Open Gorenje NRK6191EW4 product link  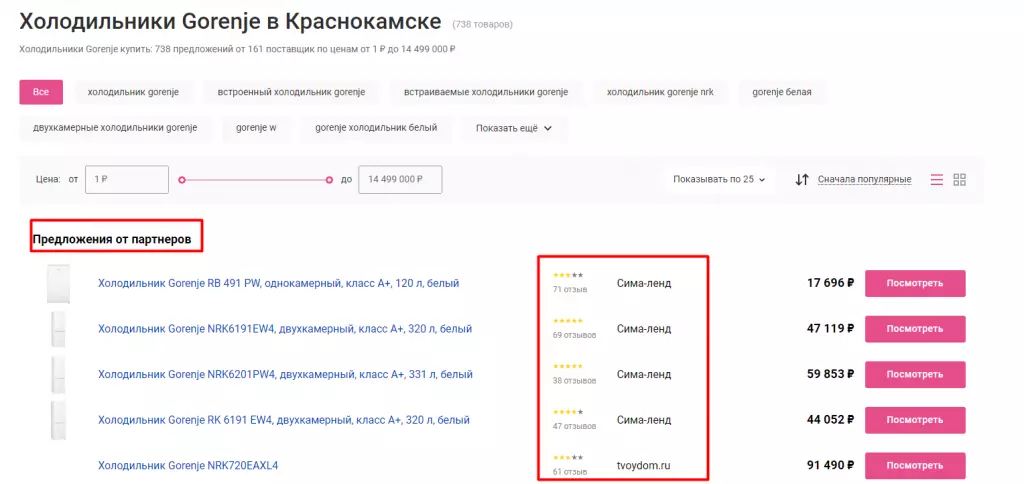click(285, 329)
